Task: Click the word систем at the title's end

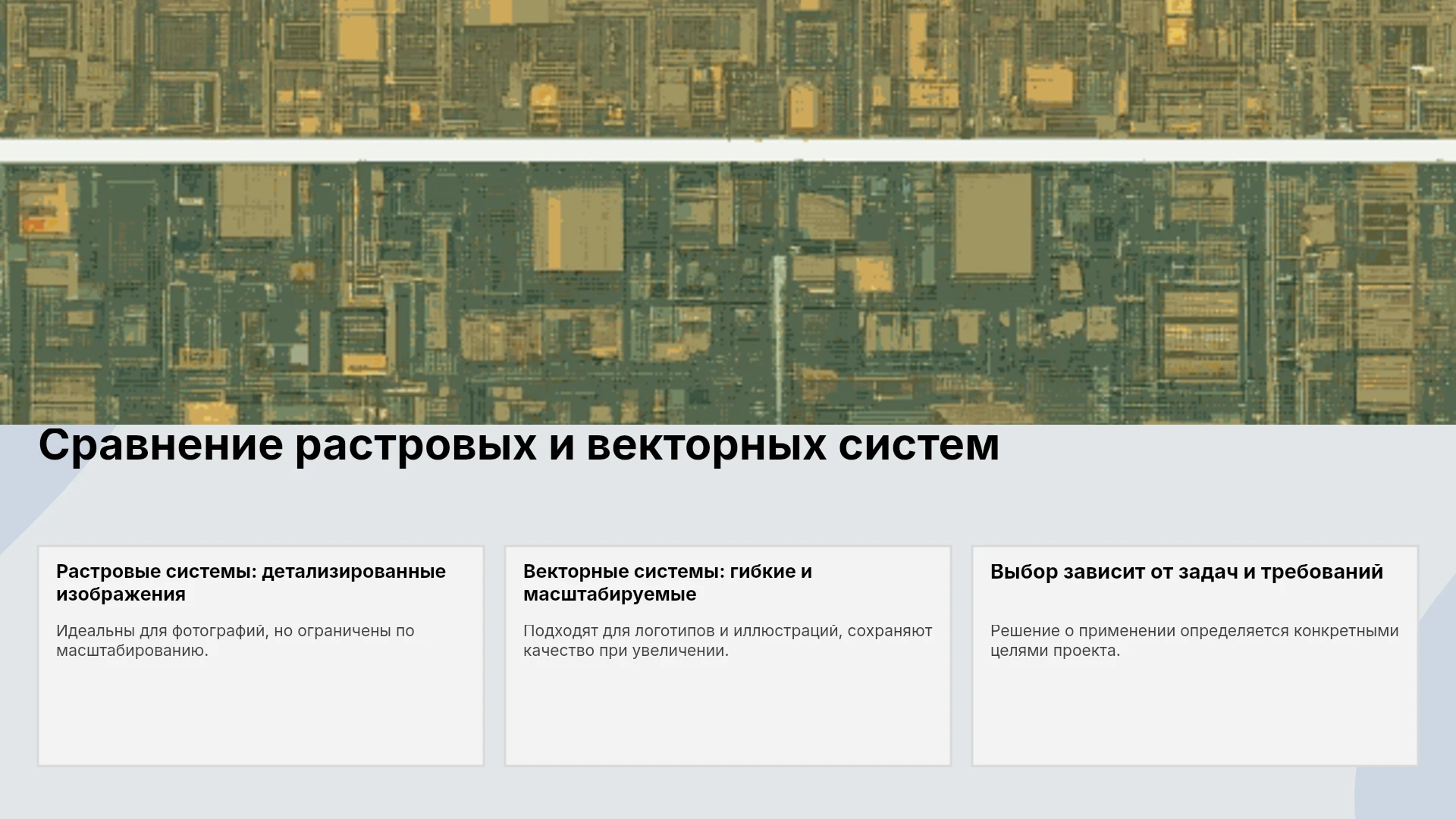Action: [919, 445]
